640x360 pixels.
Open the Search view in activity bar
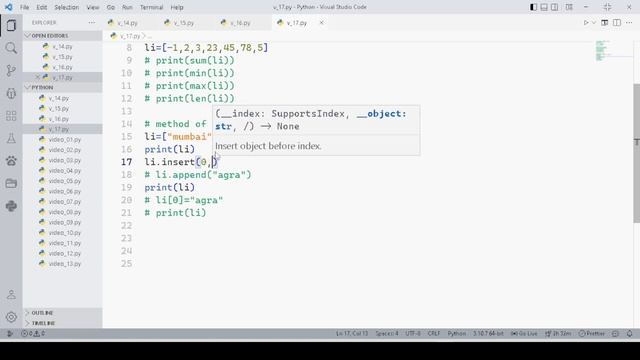click(x=11, y=48)
